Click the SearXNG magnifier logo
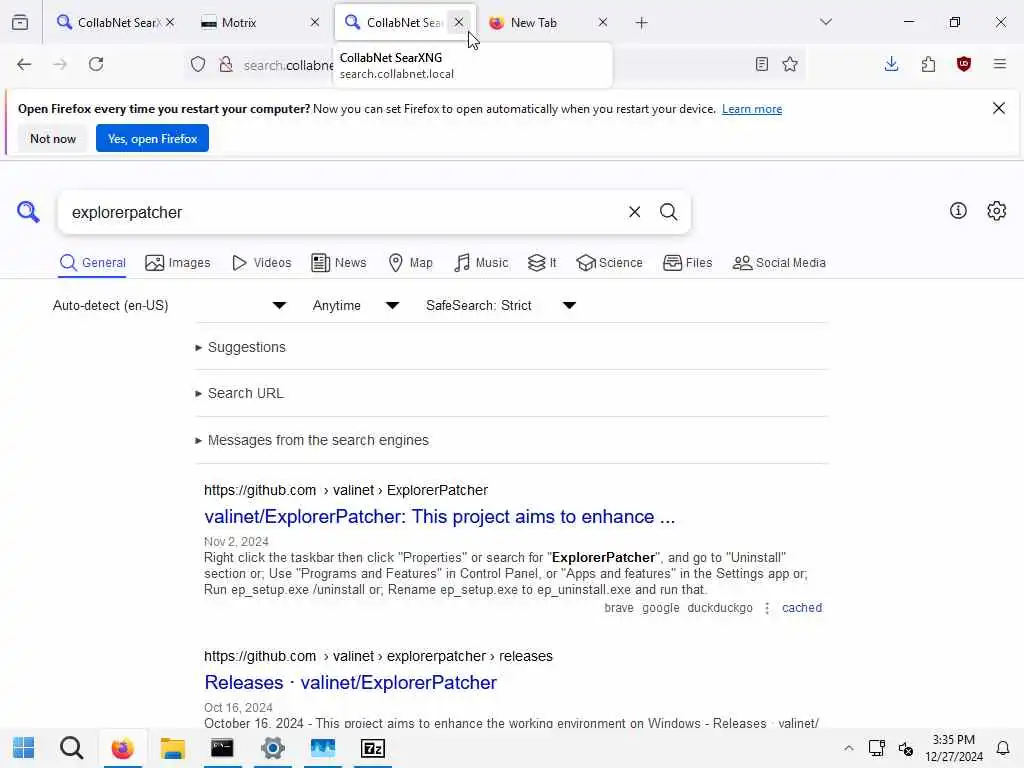 click(28, 212)
